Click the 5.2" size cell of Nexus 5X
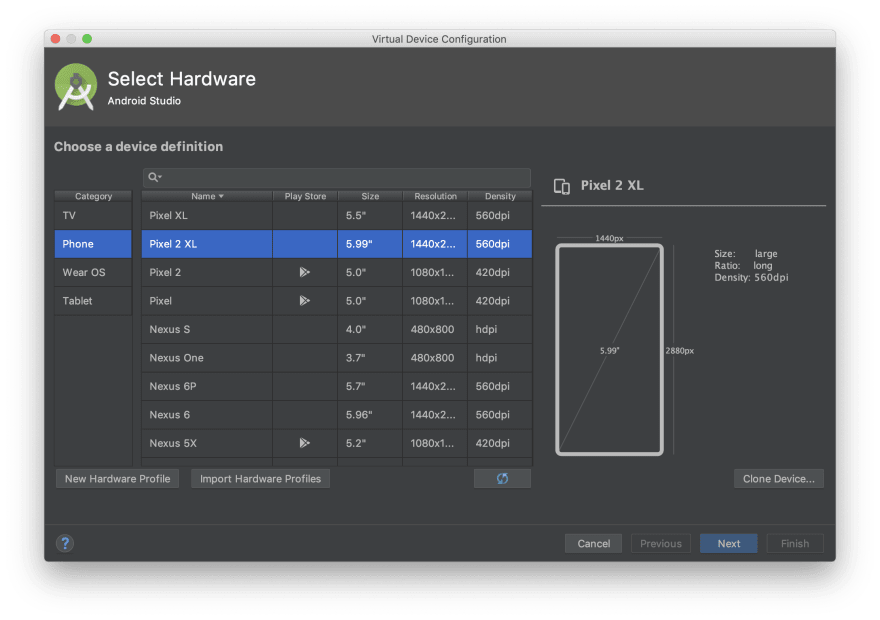This screenshot has width=880, height=620. coord(370,443)
